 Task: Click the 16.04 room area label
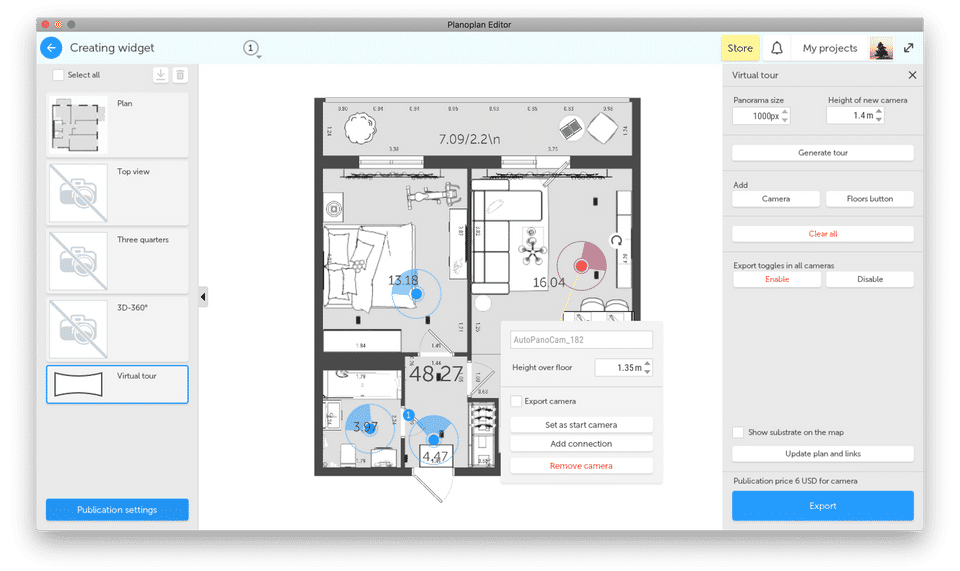(549, 282)
